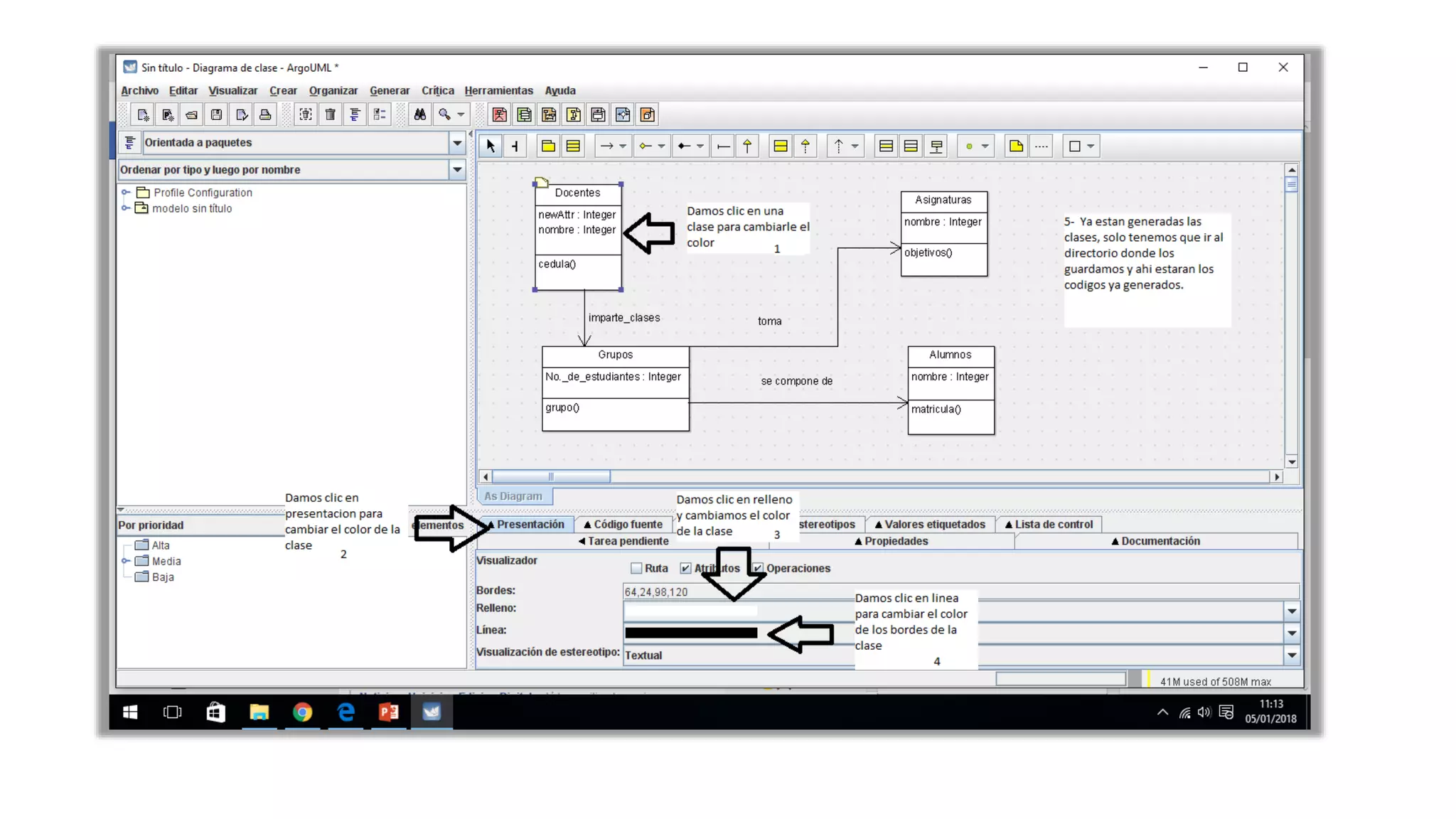Toggle the Ruta checkbox
The image size is (1456, 819).
(x=636, y=568)
